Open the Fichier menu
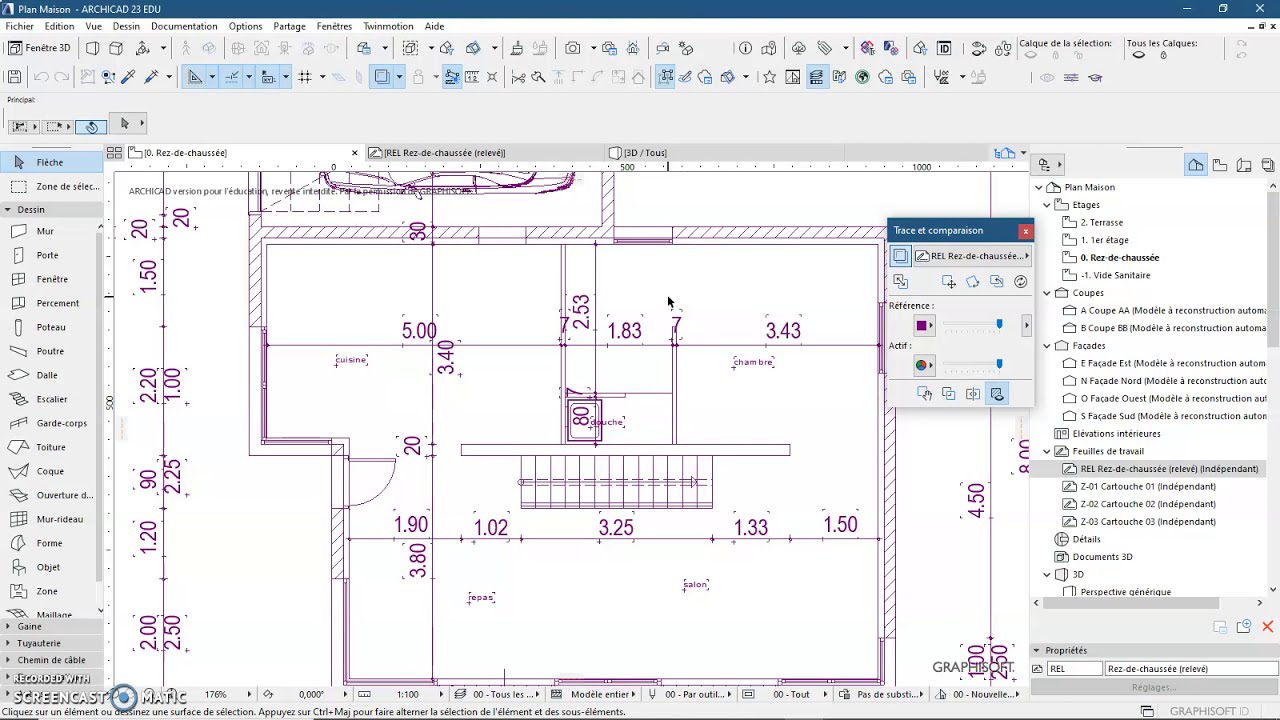 [x=19, y=26]
